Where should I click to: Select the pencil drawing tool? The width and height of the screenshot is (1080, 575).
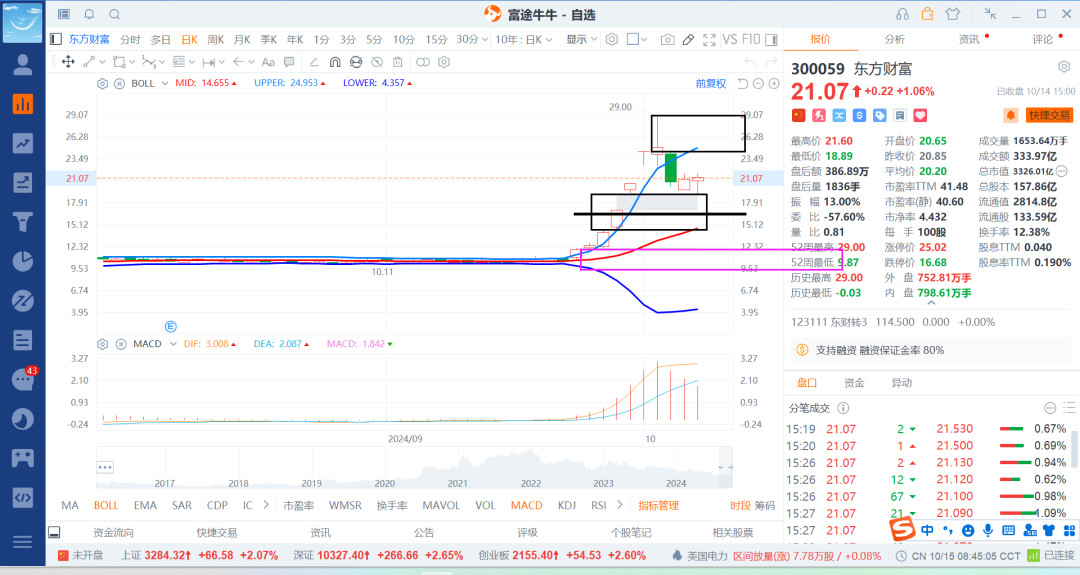click(x=687, y=40)
